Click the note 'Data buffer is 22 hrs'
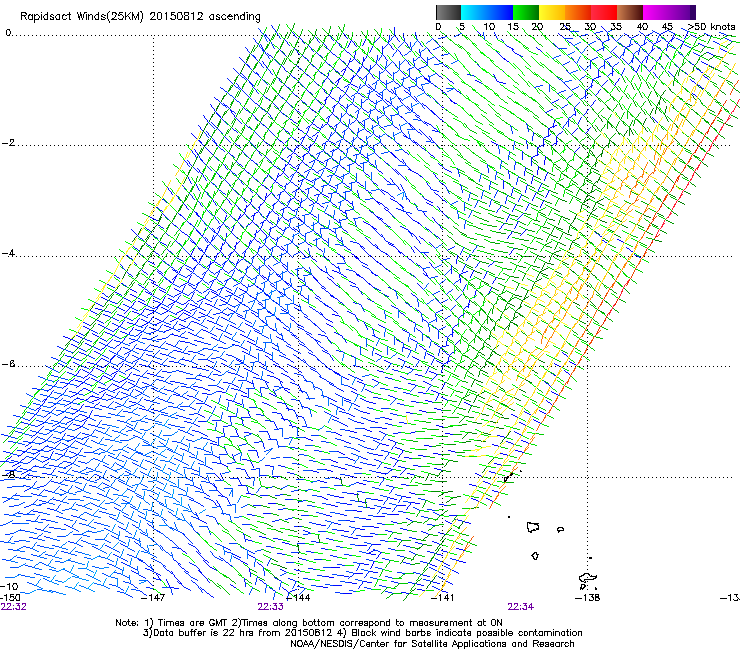Image resolution: width=740 pixels, height=650 pixels. tap(202, 633)
